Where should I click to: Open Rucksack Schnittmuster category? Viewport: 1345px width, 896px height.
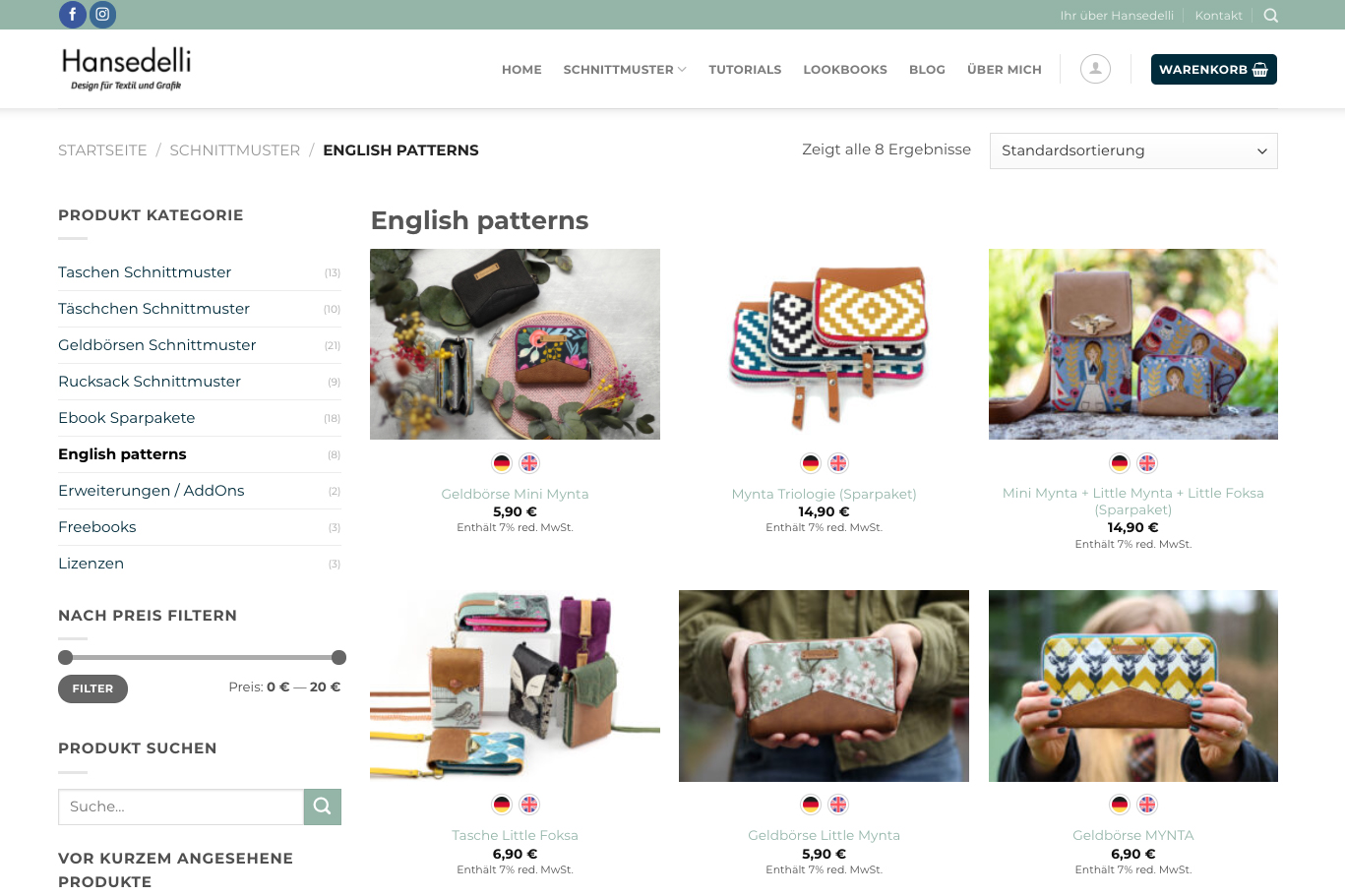(150, 382)
